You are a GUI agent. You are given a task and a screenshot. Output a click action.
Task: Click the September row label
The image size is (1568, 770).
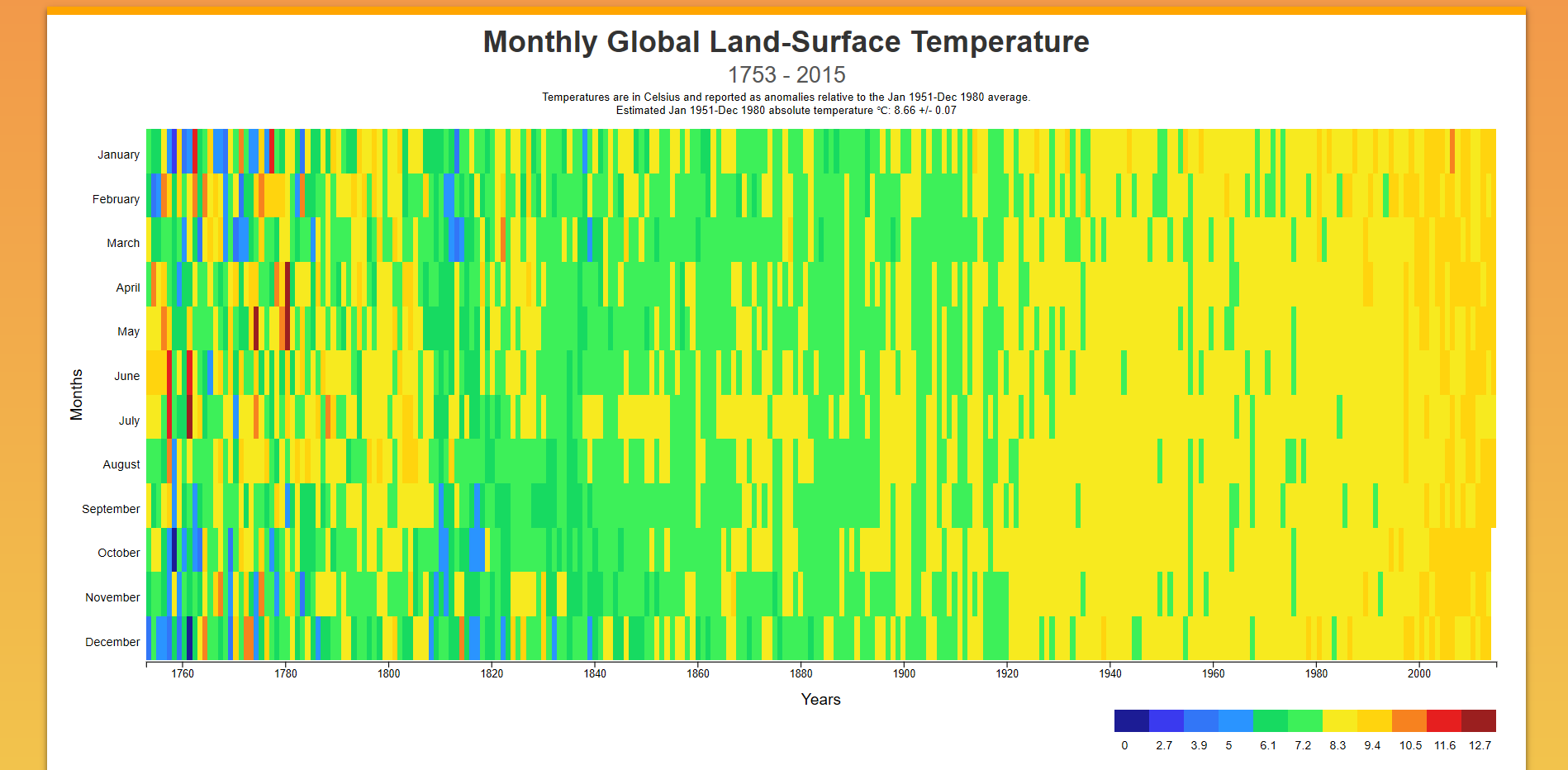point(111,509)
